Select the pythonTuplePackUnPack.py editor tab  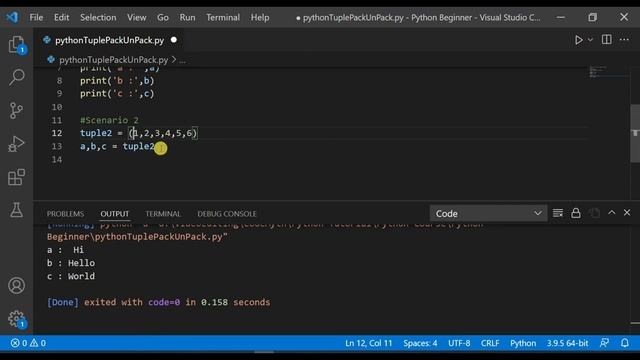coord(109,40)
